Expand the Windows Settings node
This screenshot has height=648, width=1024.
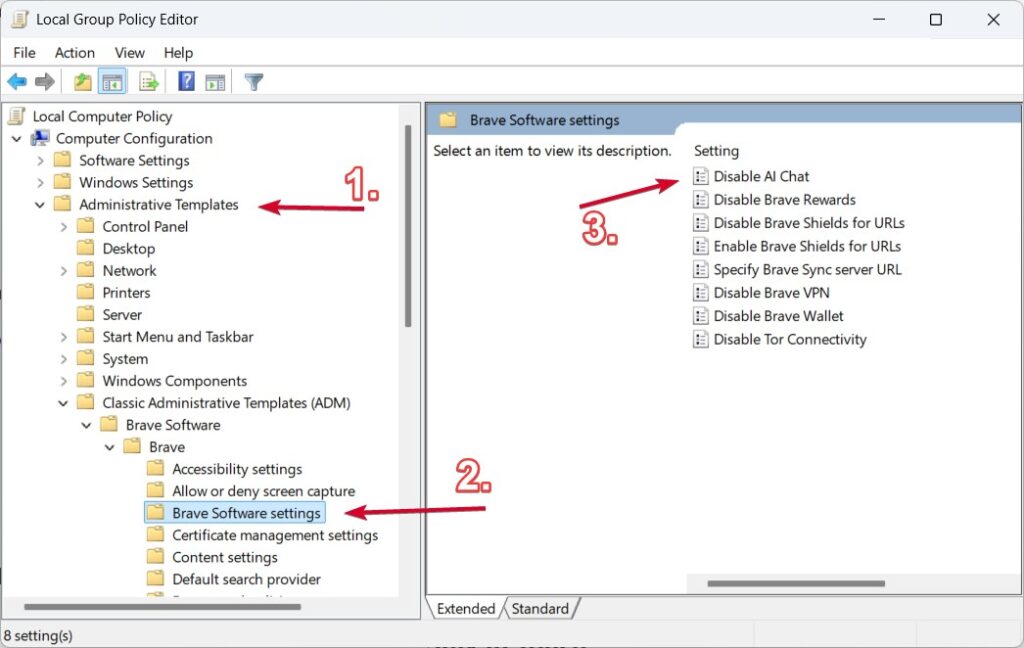coord(40,182)
